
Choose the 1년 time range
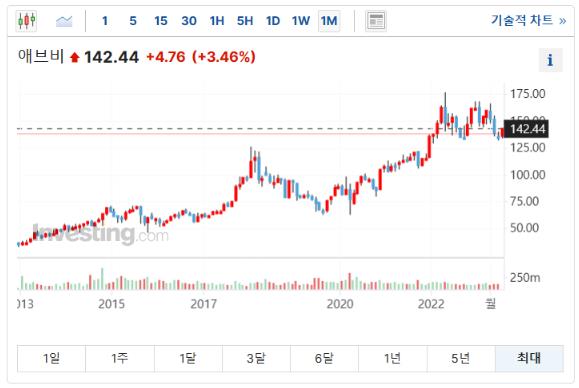(393, 358)
